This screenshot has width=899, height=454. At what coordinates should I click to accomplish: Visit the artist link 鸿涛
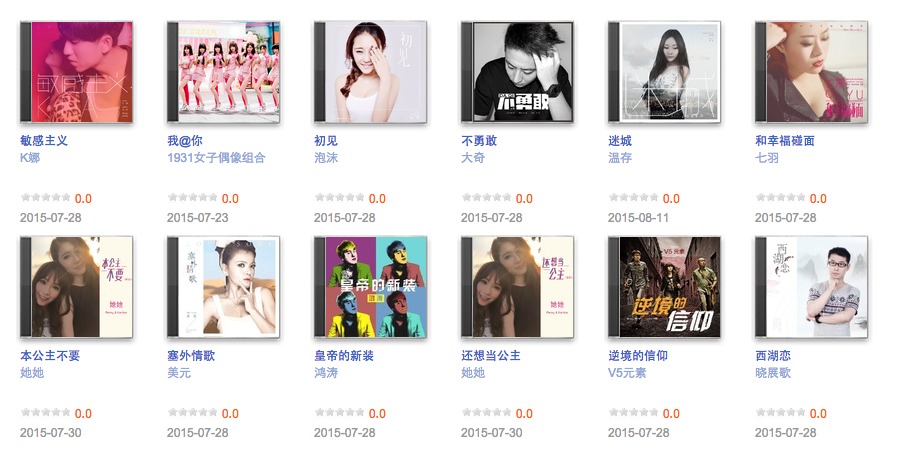point(326,373)
